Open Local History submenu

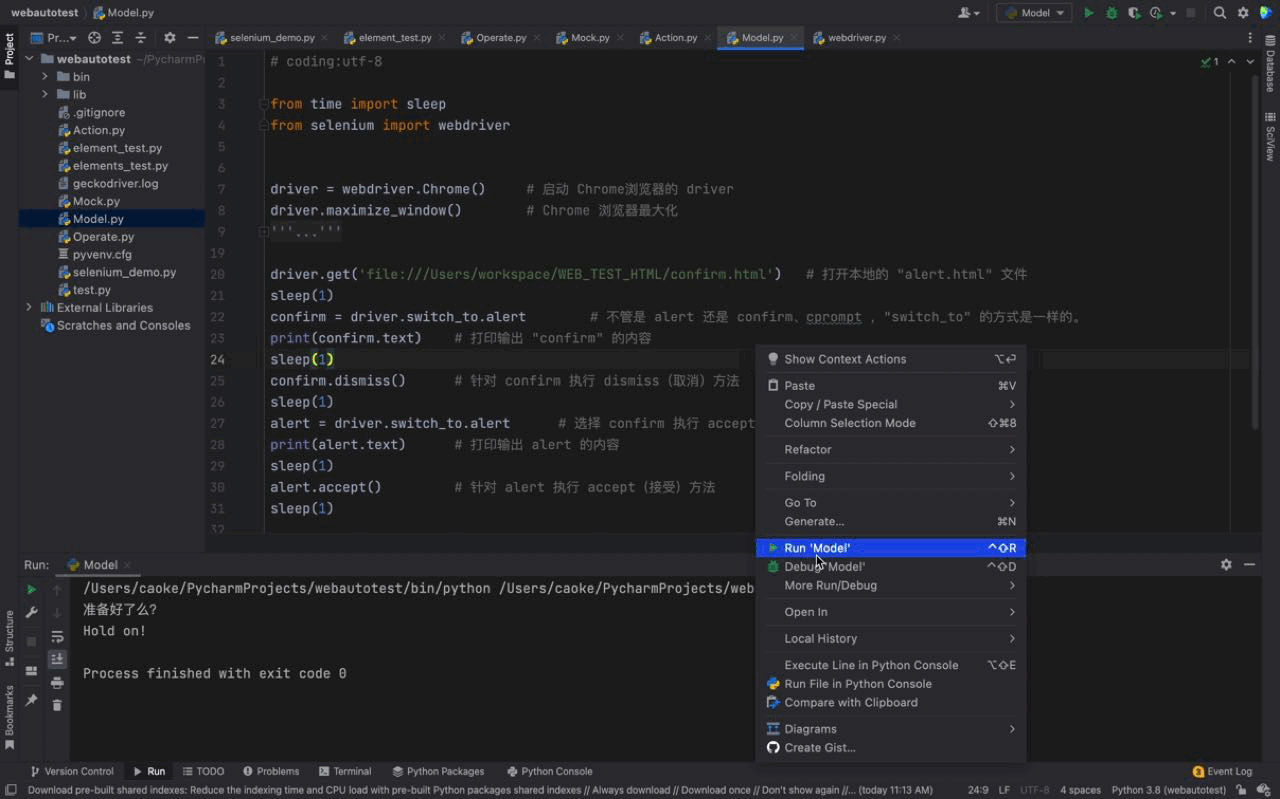[x=891, y=639]
